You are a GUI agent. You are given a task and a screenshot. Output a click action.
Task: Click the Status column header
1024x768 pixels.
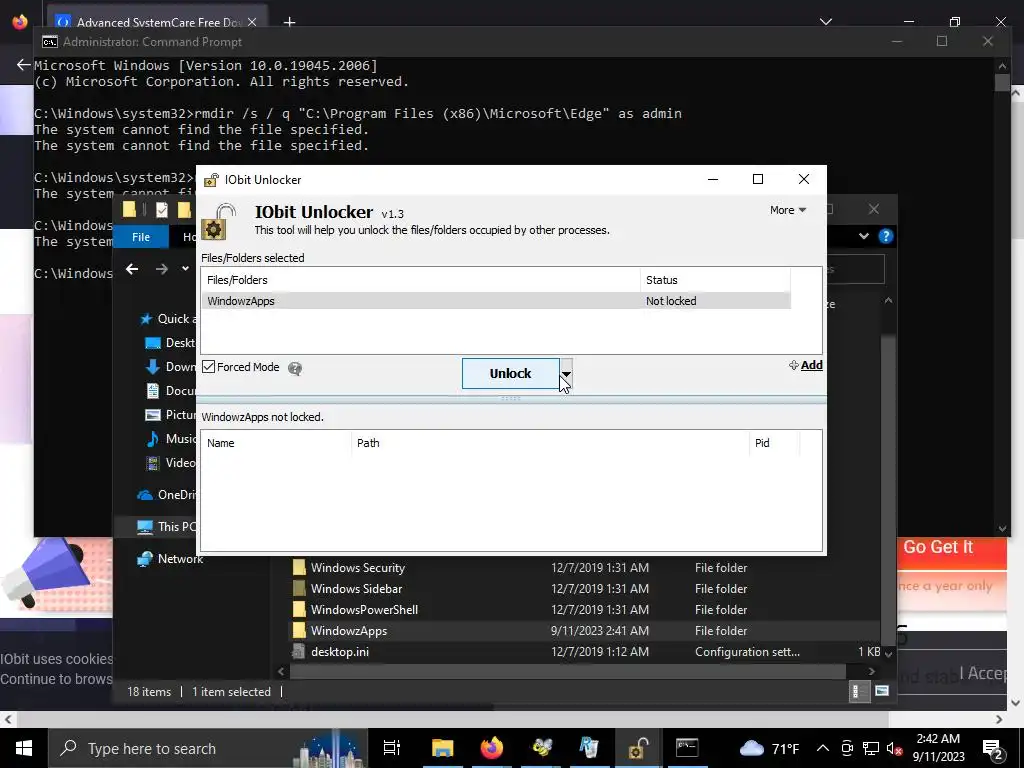tap(715, 280)
